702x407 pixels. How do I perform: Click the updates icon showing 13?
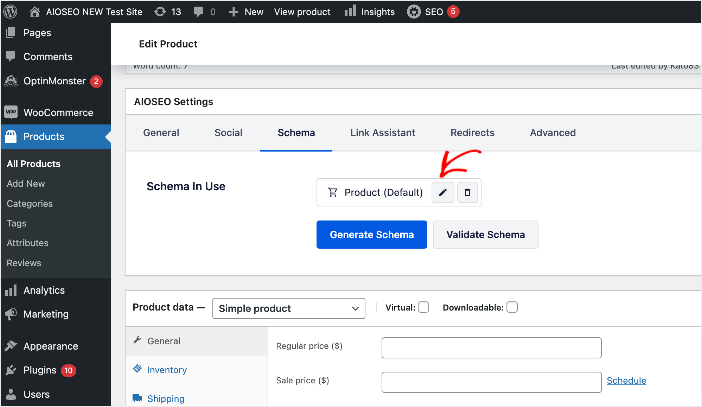coord(168,12)
